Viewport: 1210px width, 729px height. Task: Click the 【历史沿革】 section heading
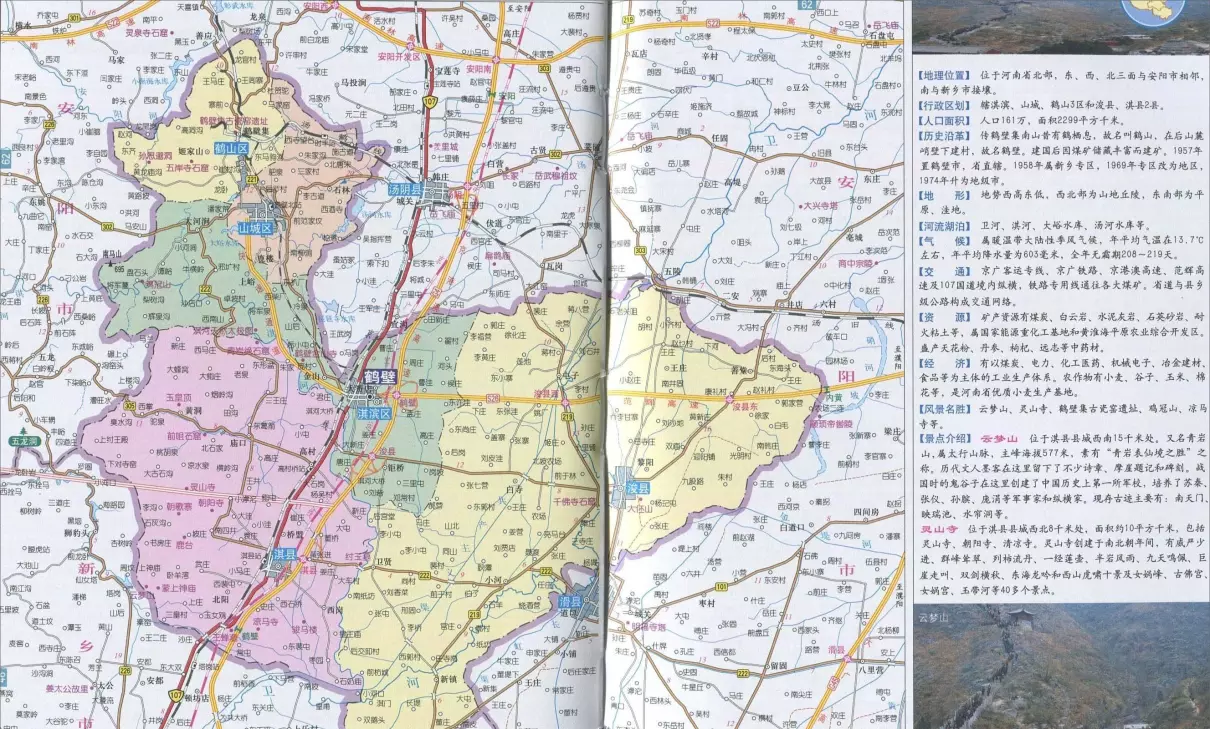tap(944, 134)
